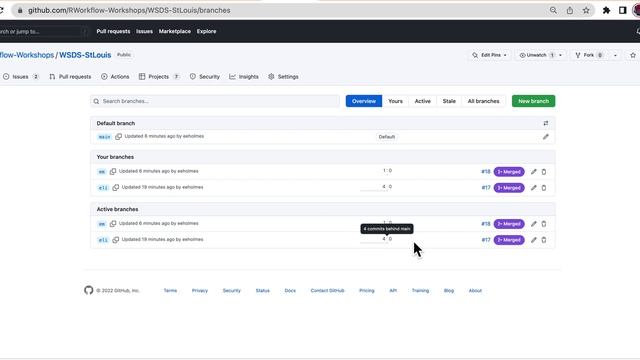This screenshot has width=640, height=360.
Task: Click the browser zoom magnifier icon
Action: click(x=553, y=10)
